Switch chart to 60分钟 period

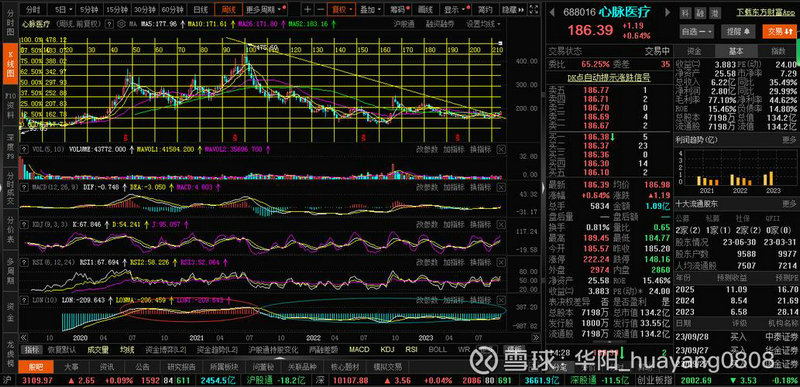click(172, 10)
